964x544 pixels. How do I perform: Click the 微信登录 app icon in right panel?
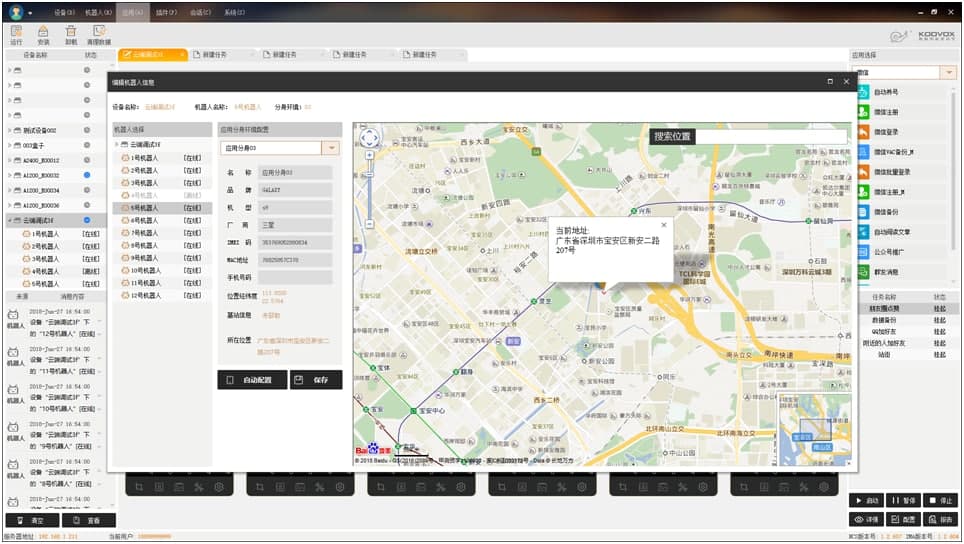[863, 130]
